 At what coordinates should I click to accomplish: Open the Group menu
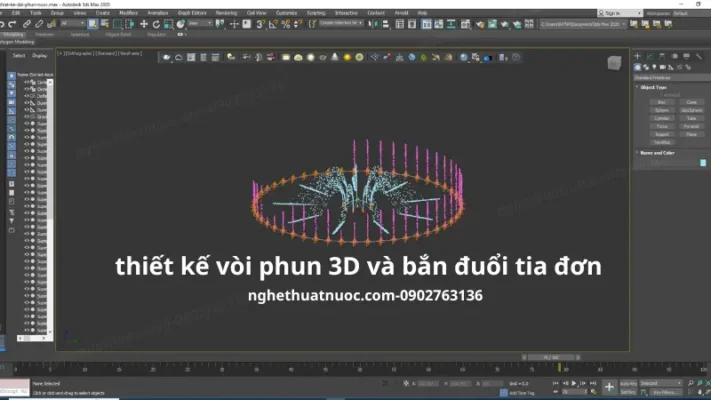[x=57, y=13]
